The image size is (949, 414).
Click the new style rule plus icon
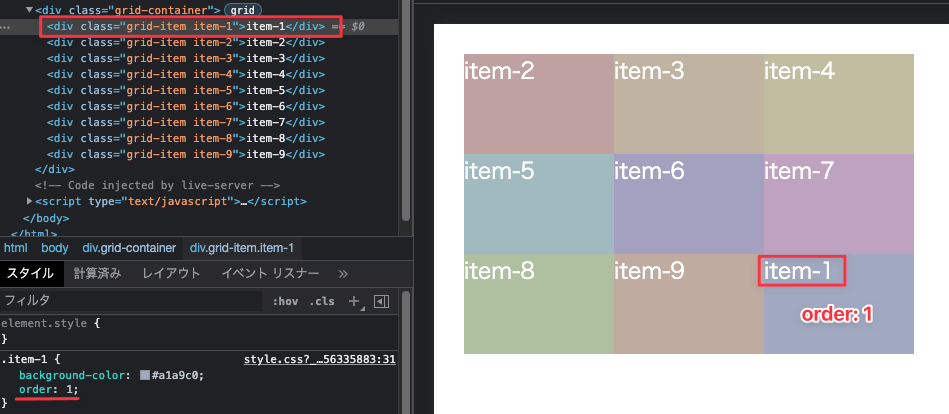[x=355, y=301]
